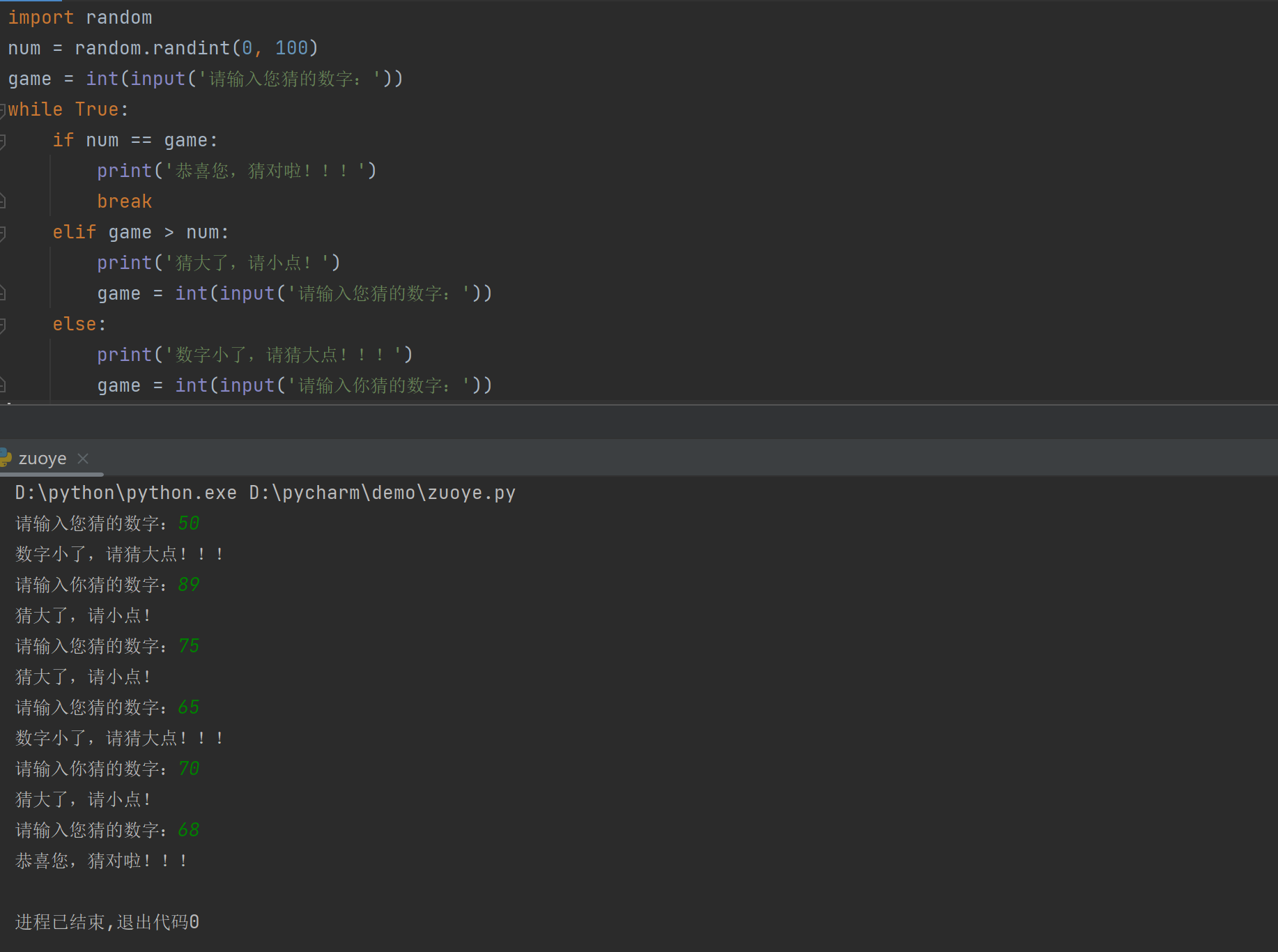
Task: Select the zuoye run tab
Action: pyautogui.click(x=43, y=459)
